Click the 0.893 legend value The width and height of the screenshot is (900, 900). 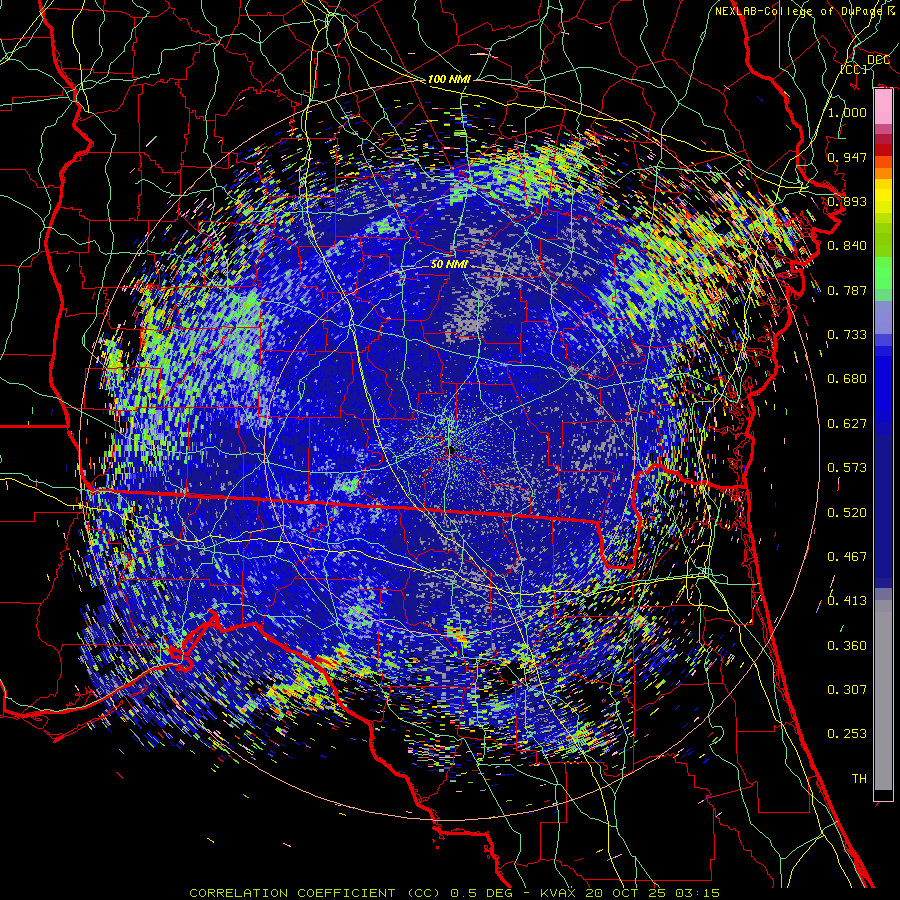click(x=847, y=201)
